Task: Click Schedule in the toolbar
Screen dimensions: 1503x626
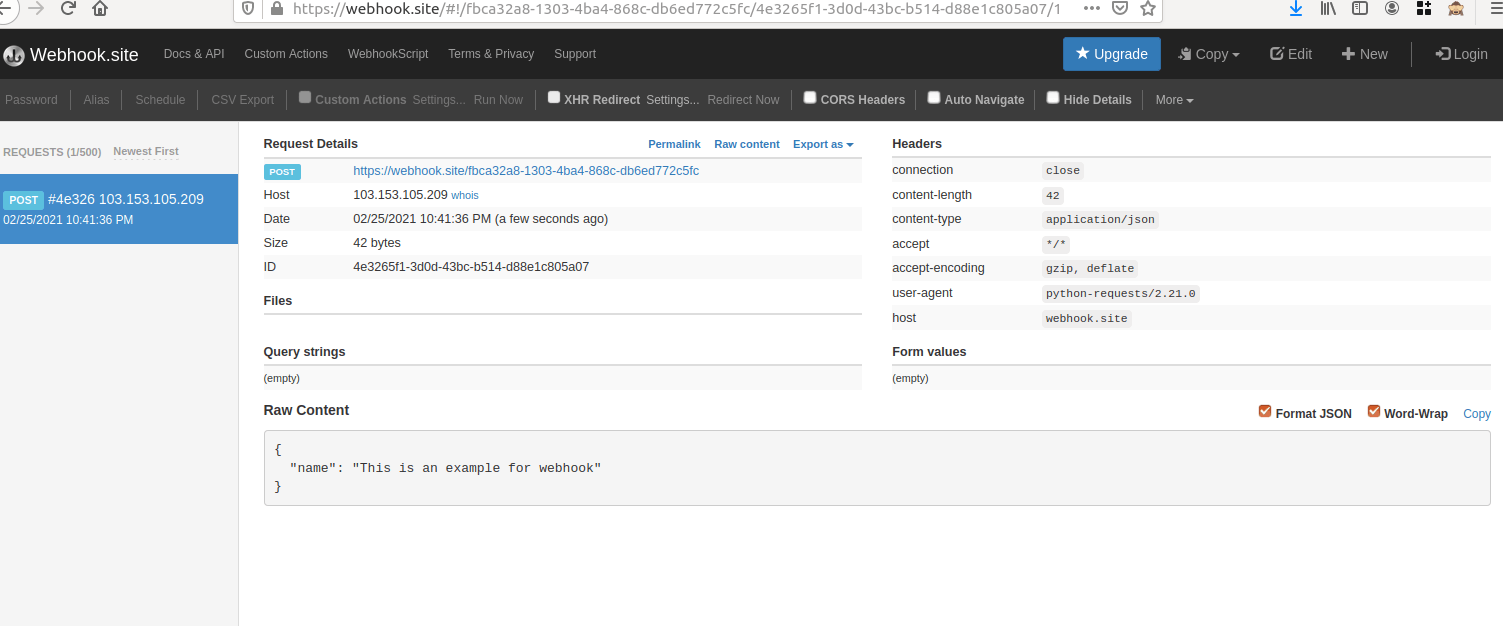Action: tap(160, 100)
